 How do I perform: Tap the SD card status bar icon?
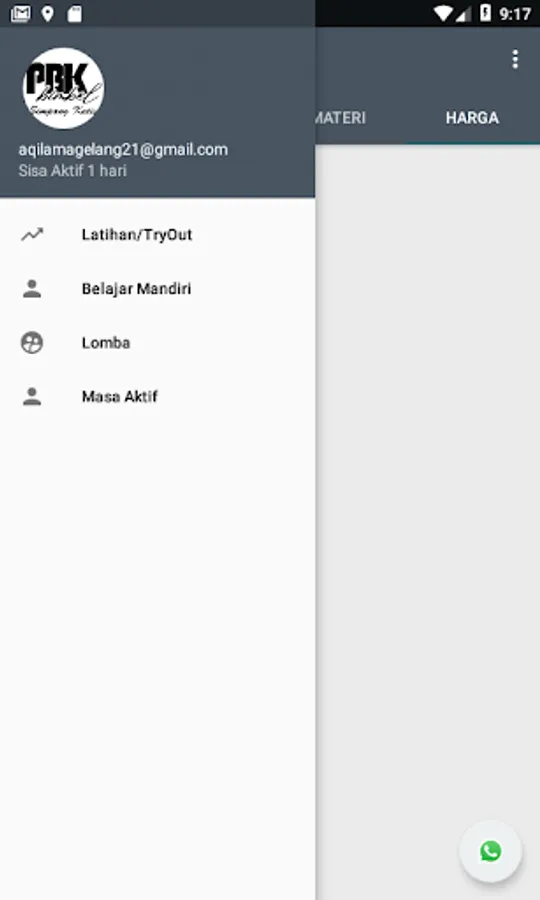click(x=75, y=14)
